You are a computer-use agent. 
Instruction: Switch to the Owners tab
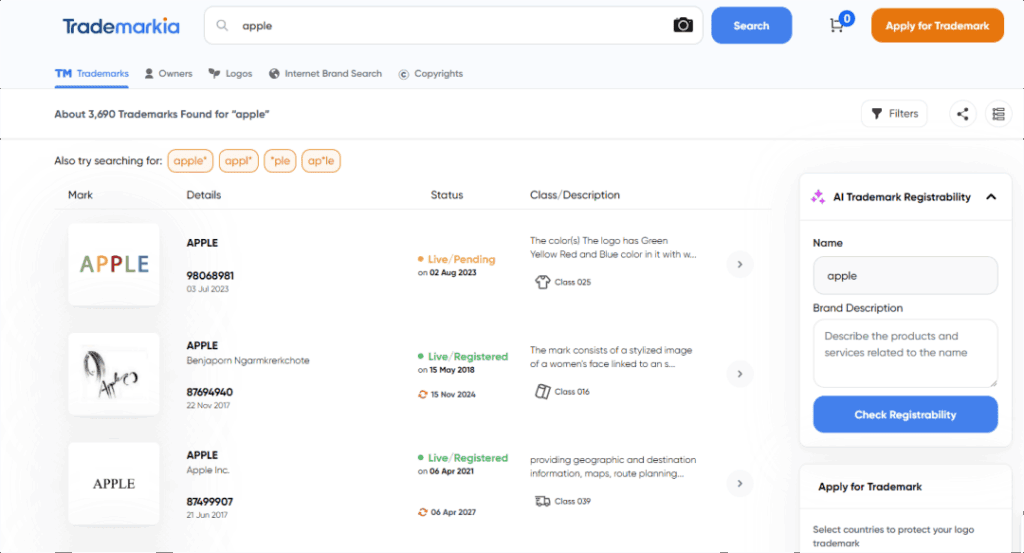pyautogui.click(x=168, y=74)
